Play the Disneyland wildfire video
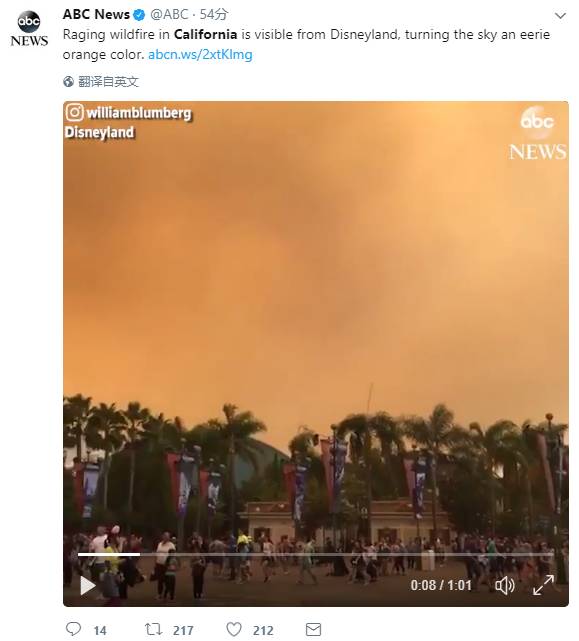 coord(87,585)
